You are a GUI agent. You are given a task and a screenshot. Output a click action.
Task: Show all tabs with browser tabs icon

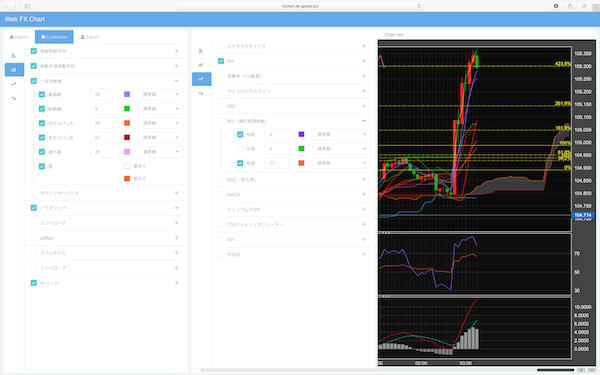click(x=584, y=6)
